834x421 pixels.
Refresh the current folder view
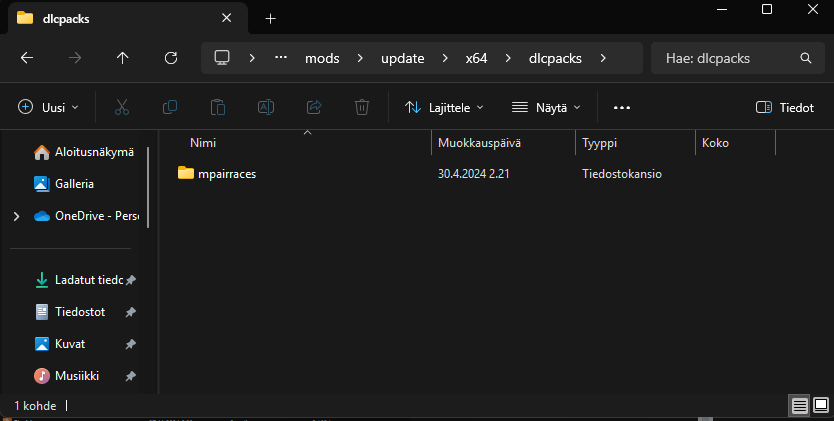click(x=171, y=58)
